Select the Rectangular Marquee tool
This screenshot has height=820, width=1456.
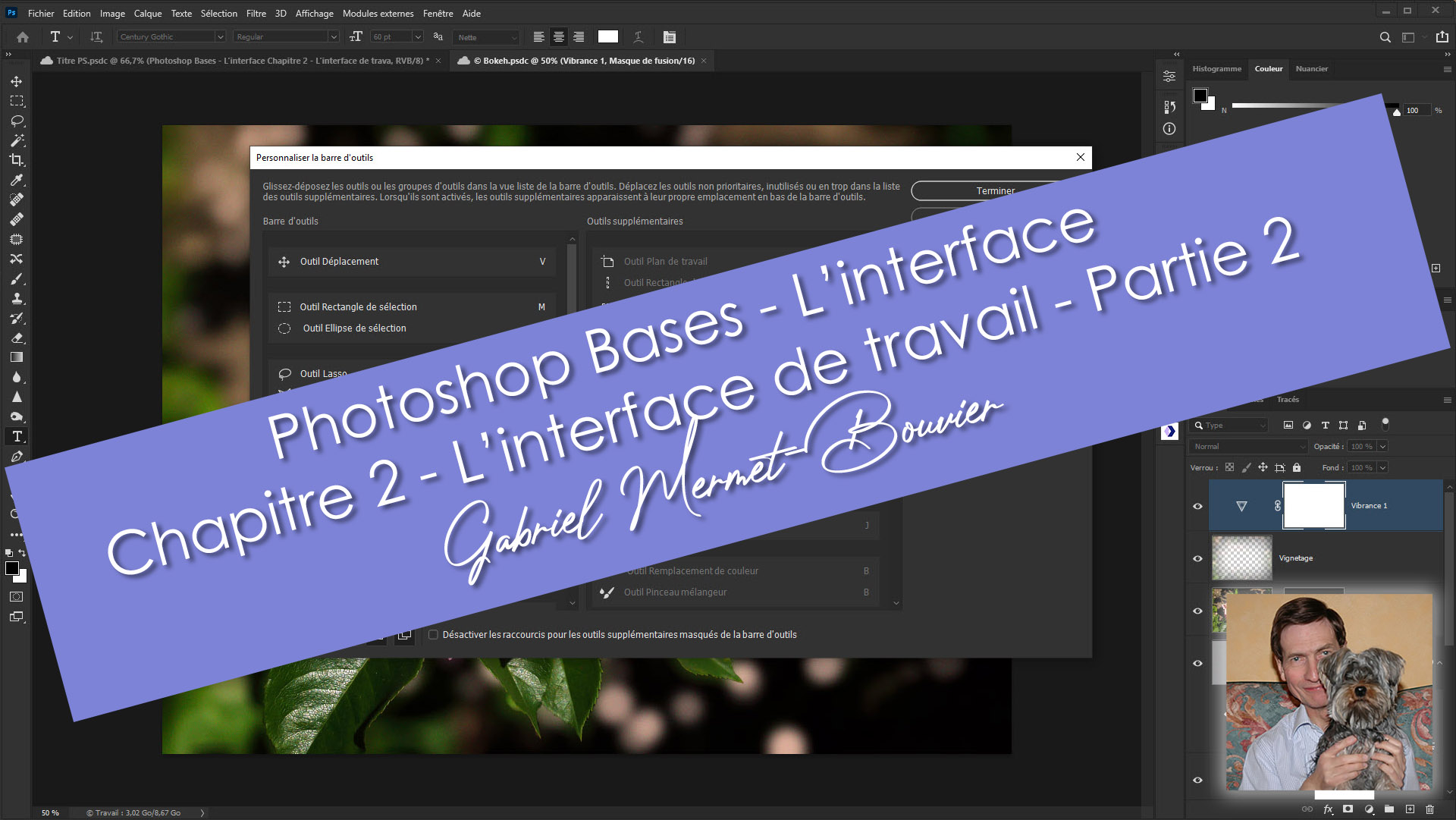pyautogui.click(x=16, y=101)
